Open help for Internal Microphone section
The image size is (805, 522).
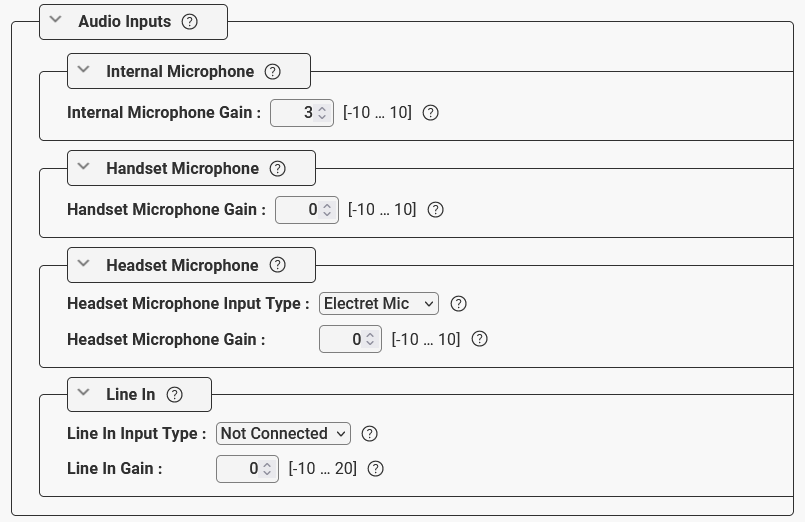[x=273, y=71]
